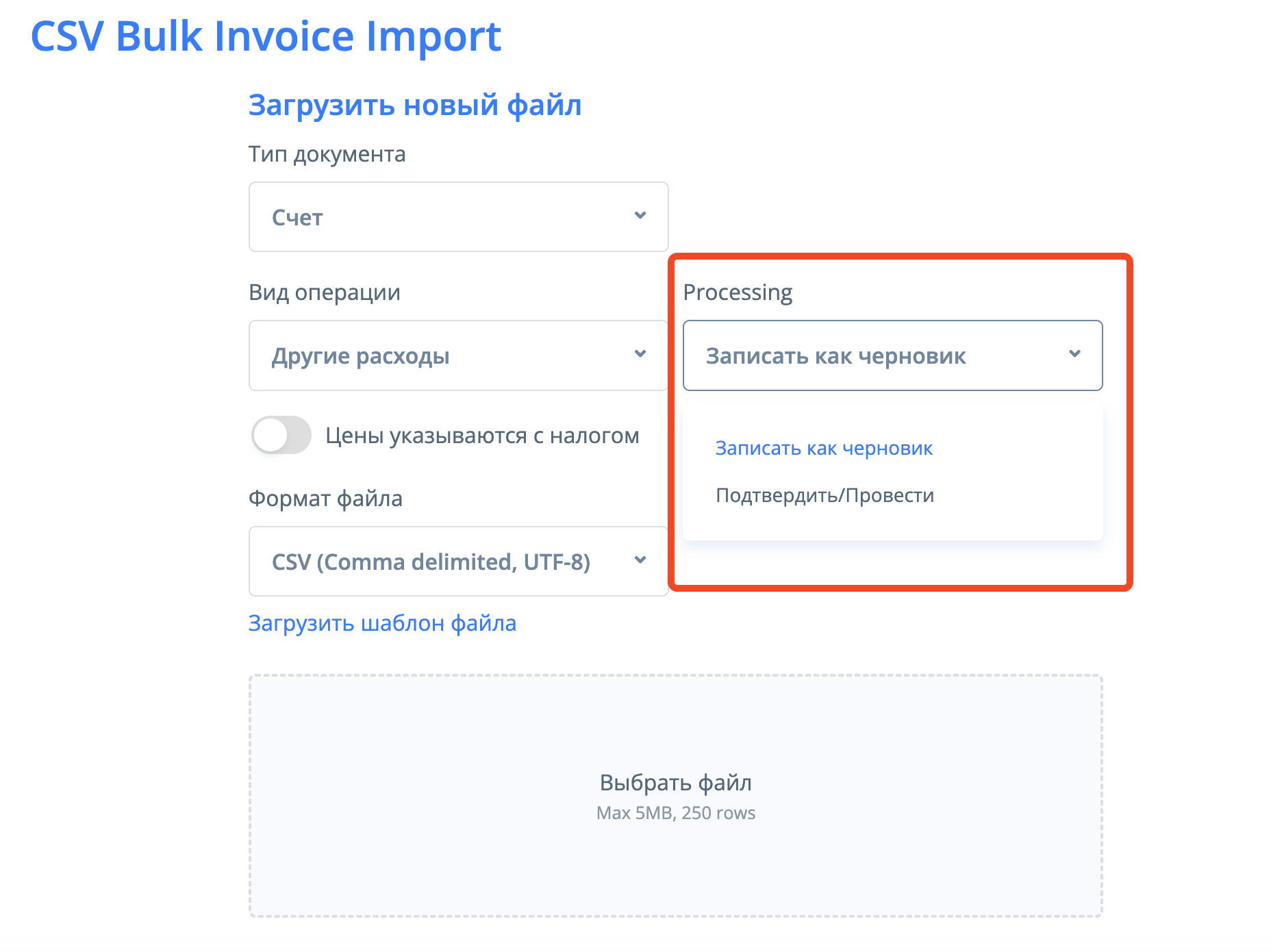Click the chevron next to Другие расходы

pyautogui.click(x=640, y=354)
